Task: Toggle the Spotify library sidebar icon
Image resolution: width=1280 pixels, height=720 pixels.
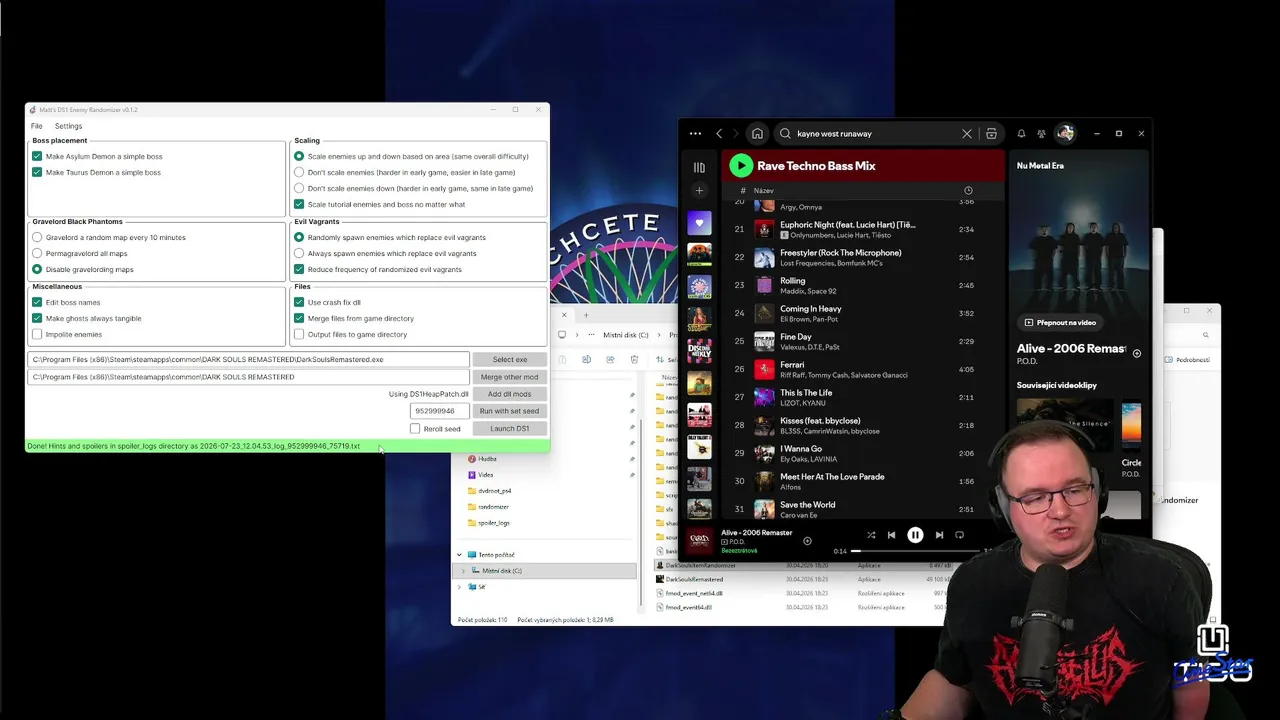Action: pos(699,167)
